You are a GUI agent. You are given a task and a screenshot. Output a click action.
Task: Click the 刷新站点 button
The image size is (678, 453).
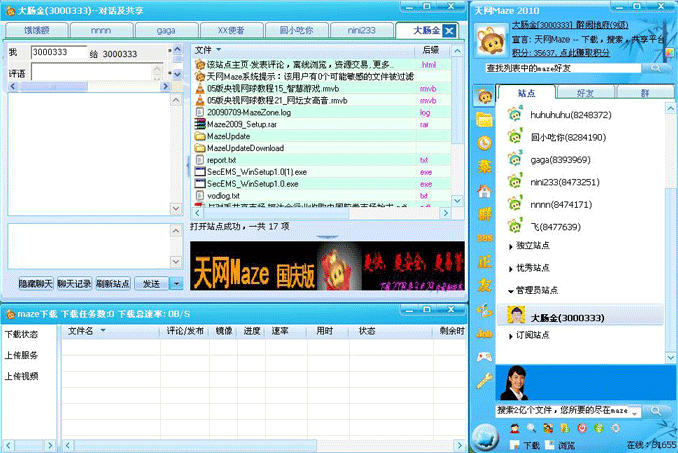(x=114, y=284)
